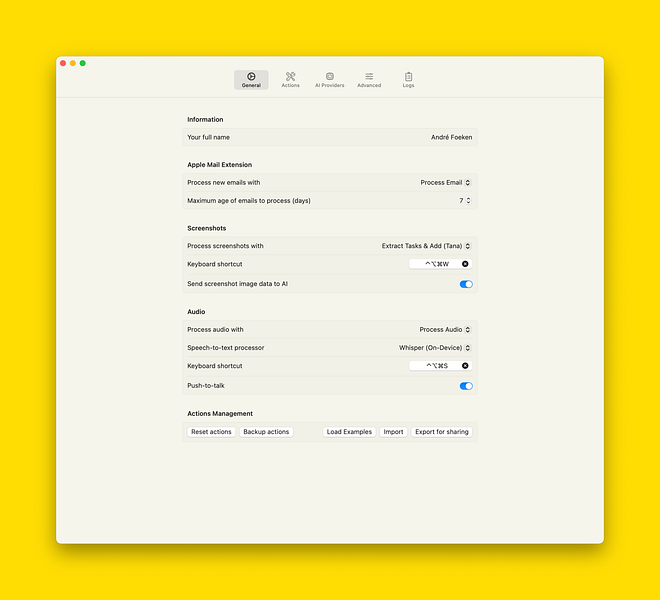Image resolution: width=660 pixels, height=600 pixels.
Task: Click the yellow minimize window button
Action: point(73,63)
